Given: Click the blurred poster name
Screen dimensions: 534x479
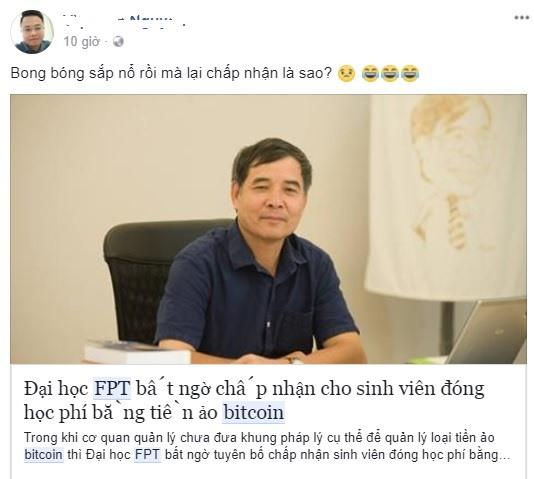Looking at the screenshot, I should pos(124,21).
